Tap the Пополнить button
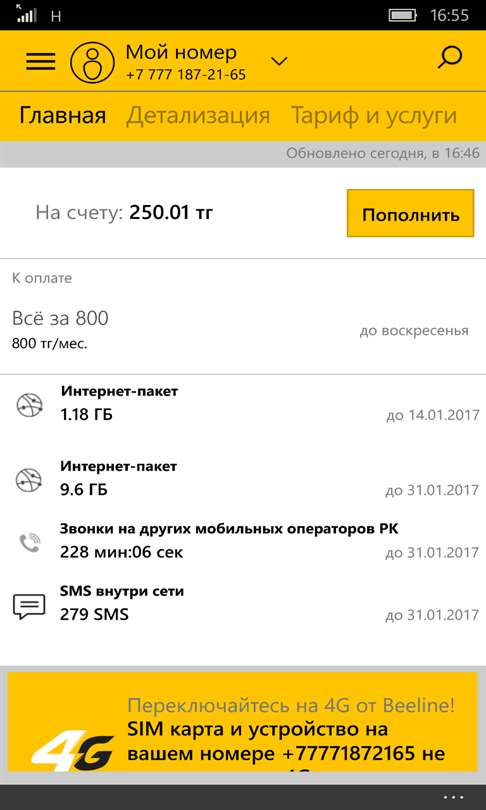The width and height of the screenshot is (486, 810). click(411, 213)
